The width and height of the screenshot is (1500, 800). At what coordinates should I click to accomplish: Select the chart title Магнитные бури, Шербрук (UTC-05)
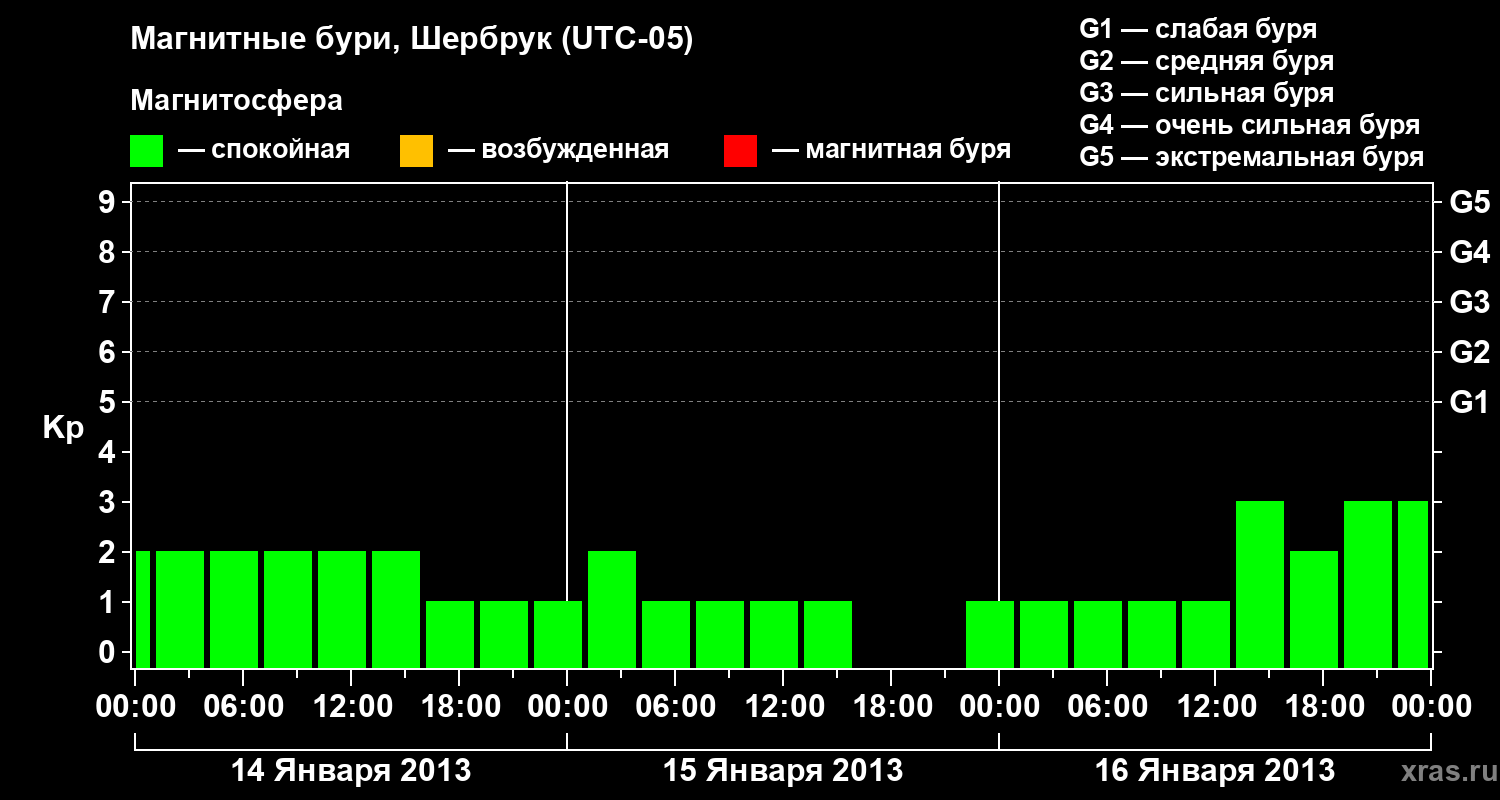[412, 41]
